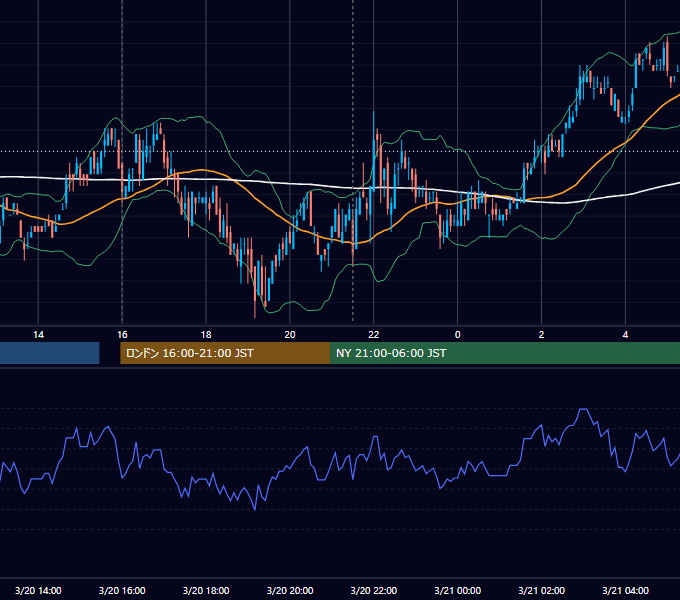Click the 14 hour axis label

tap(38, 335)
